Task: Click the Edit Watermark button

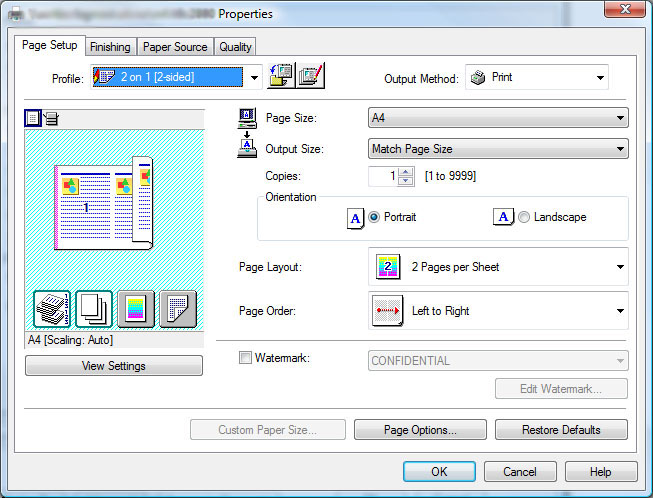Action: click(561, 388)
